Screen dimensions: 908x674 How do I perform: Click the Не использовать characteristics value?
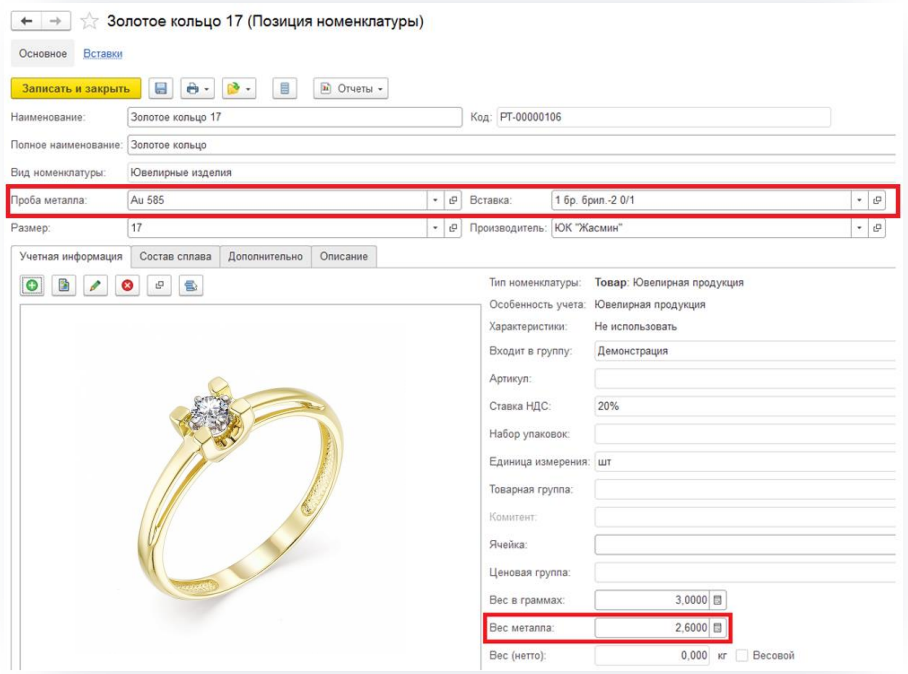[635, 327]
